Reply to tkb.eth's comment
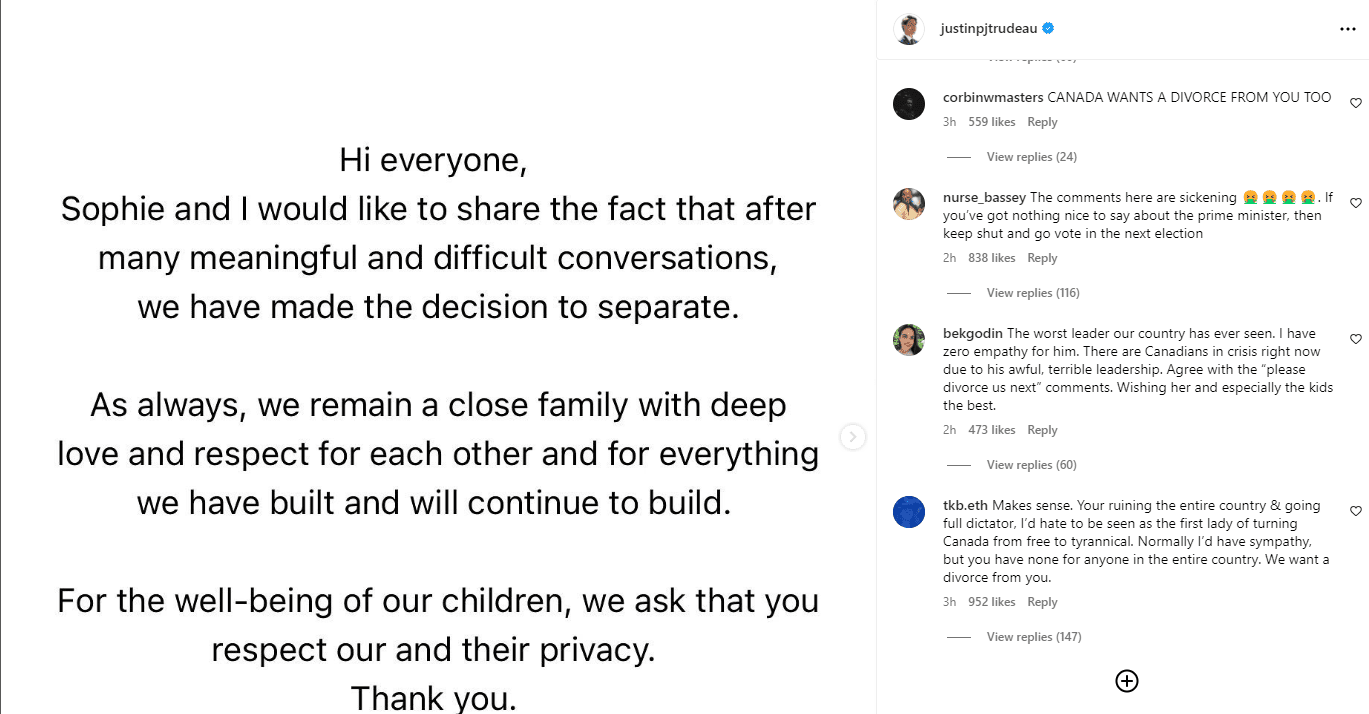 tap(1042, 602)
